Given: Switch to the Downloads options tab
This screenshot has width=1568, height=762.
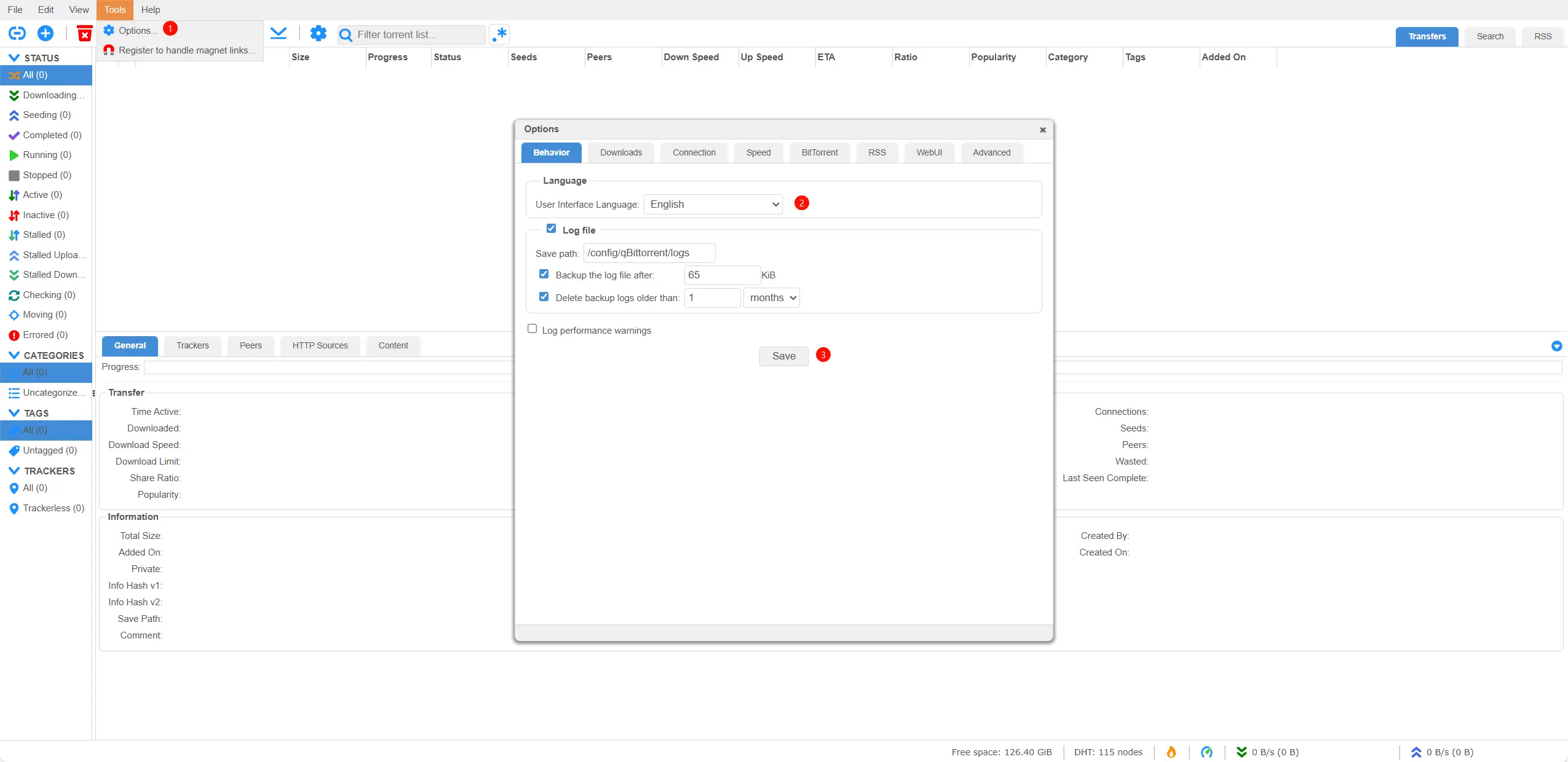Looking at the screenshot, I should (x=620, y=152).
